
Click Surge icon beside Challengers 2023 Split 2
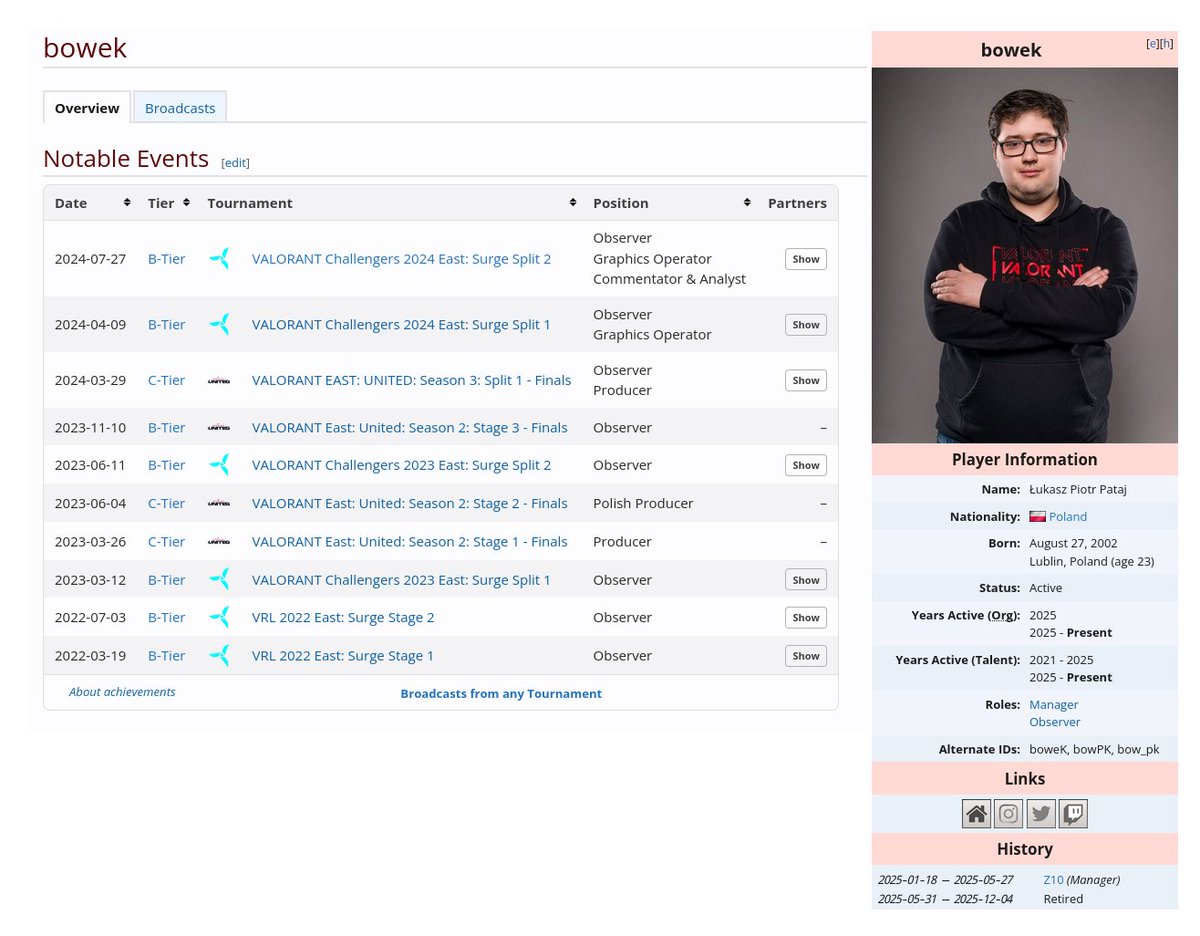tap(219, 465)
